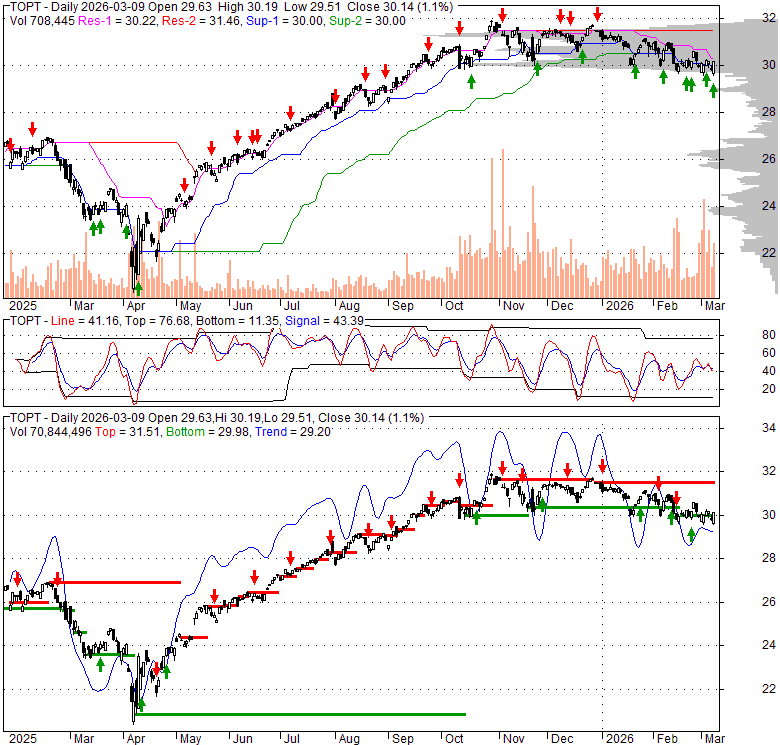Select Oct on the upper chart time axis
780x745 pixels.
coord(454,306)
